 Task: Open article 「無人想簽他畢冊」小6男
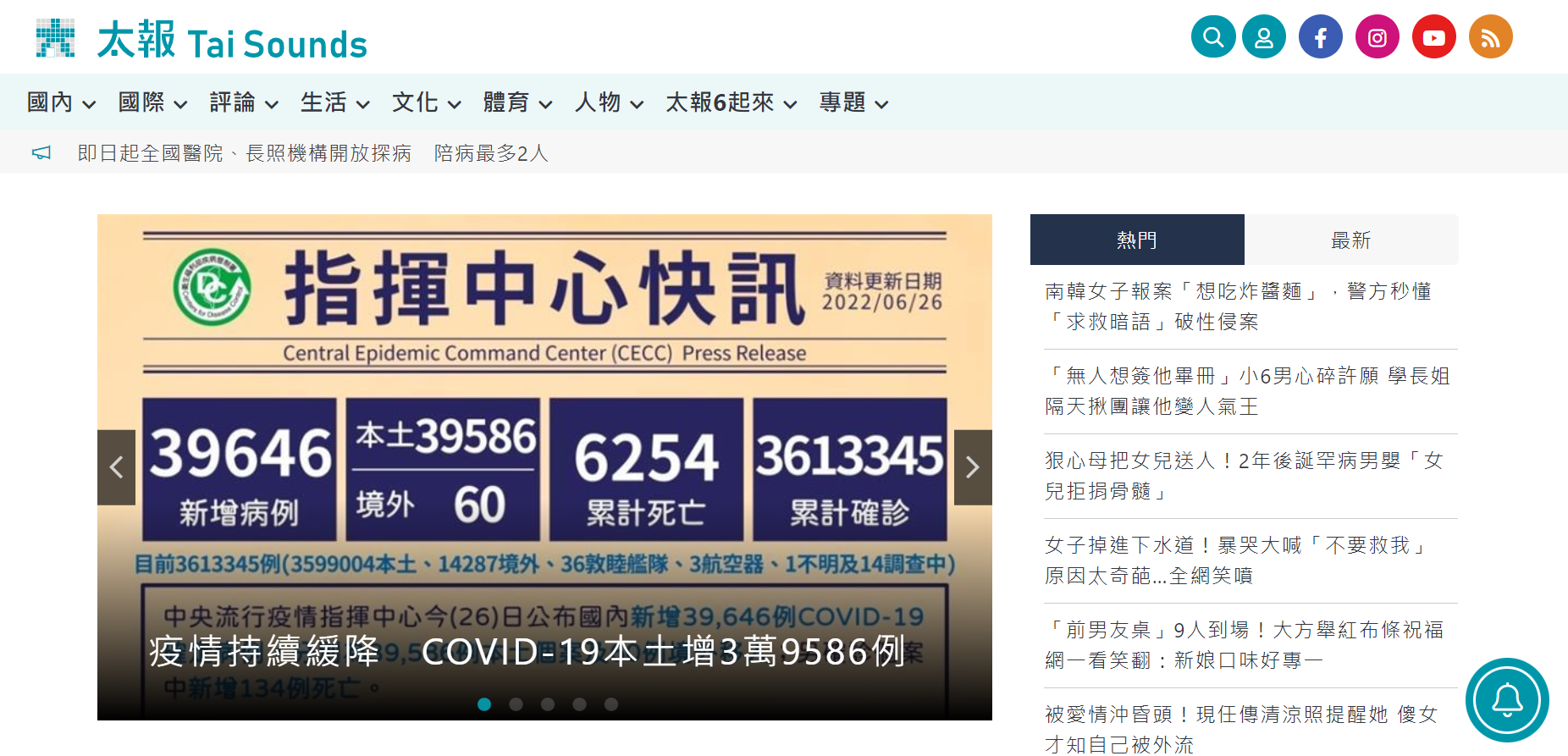[x=1248, y=391]
